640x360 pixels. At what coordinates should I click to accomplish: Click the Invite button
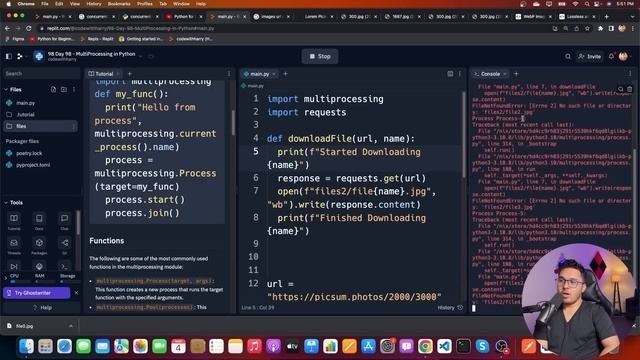pos(590,56)
